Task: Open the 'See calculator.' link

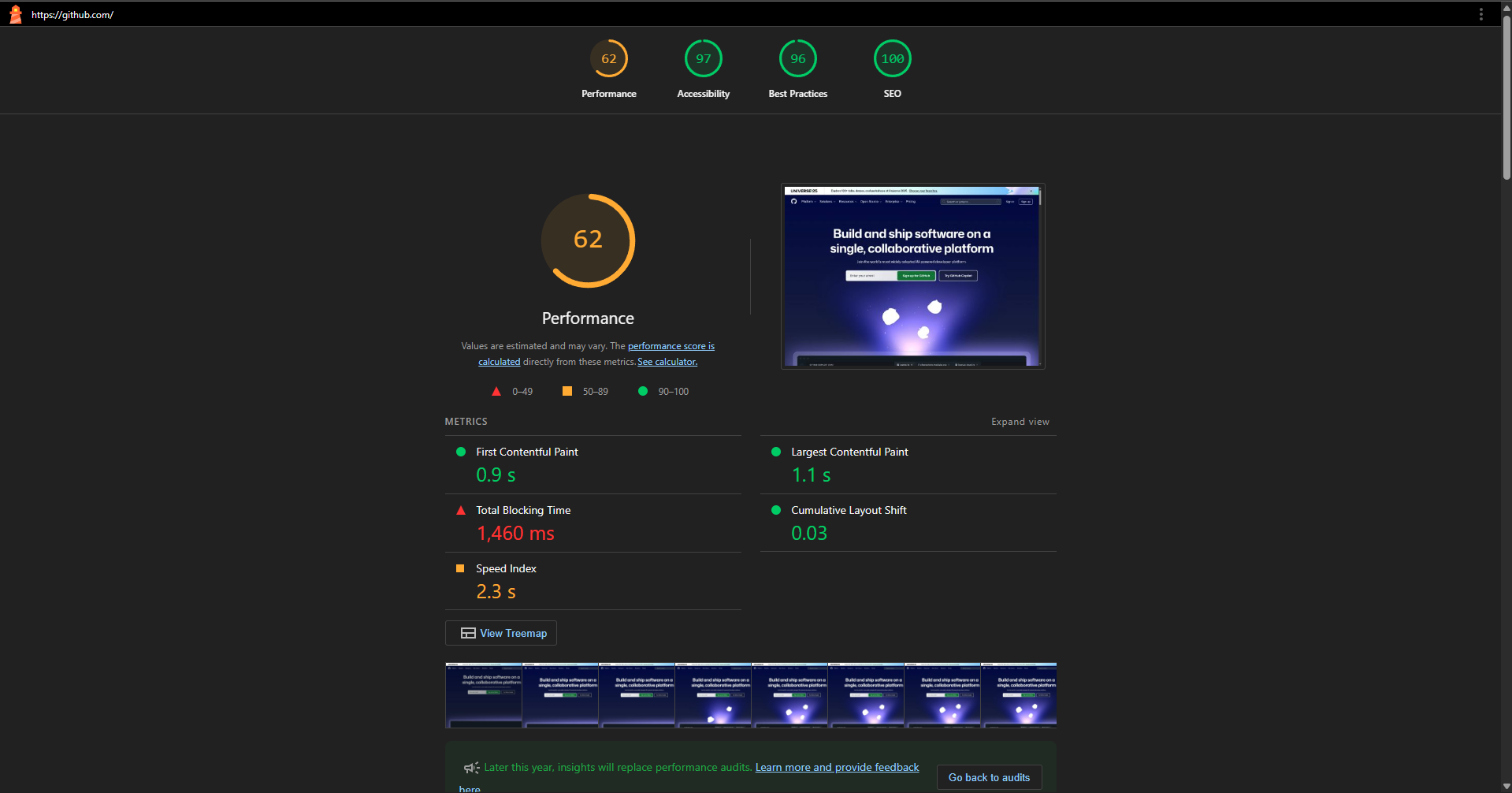Action: [x=667, y=362]
